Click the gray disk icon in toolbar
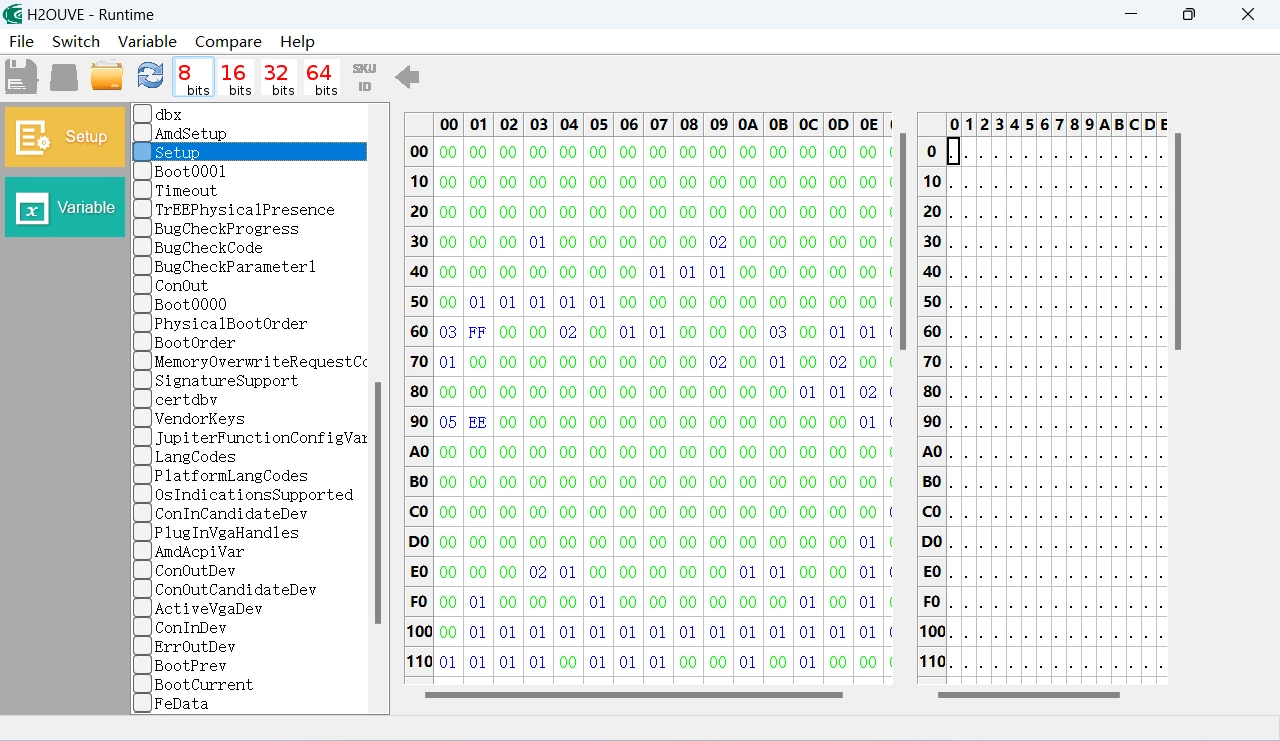The image size is (1280, 741). (64, 77)
